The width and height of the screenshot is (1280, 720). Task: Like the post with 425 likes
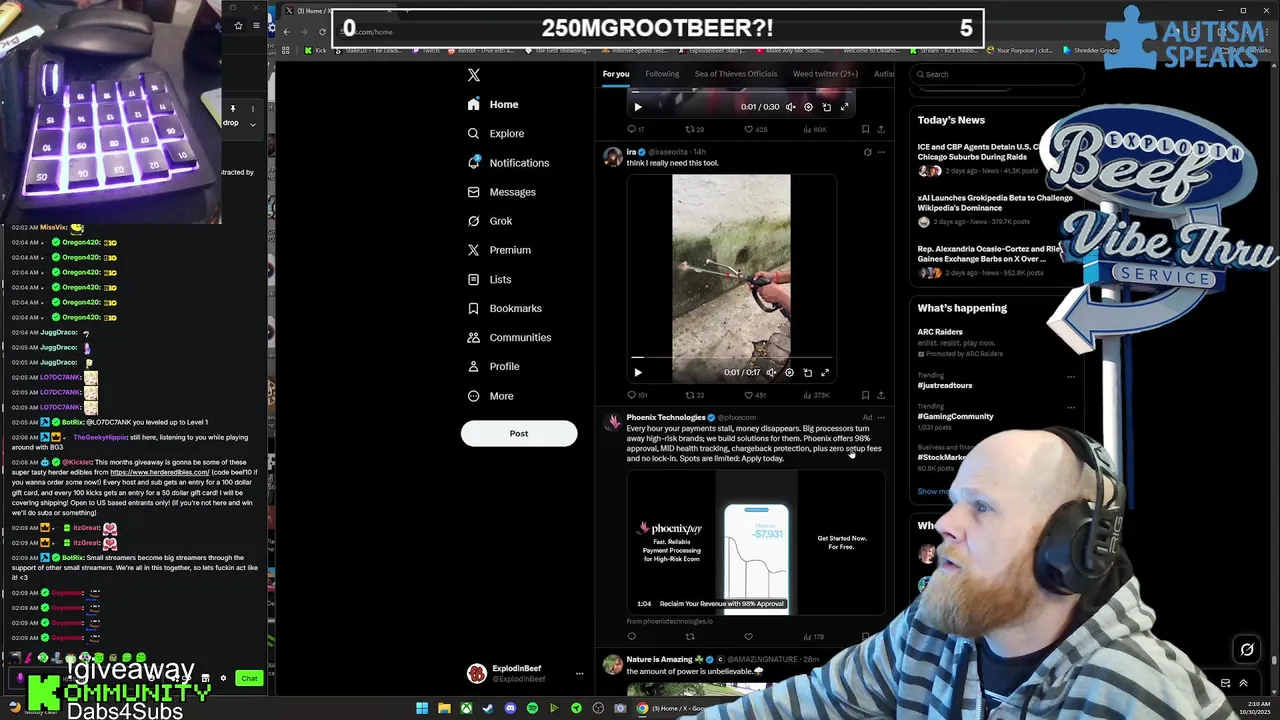(x=754, y=129)
